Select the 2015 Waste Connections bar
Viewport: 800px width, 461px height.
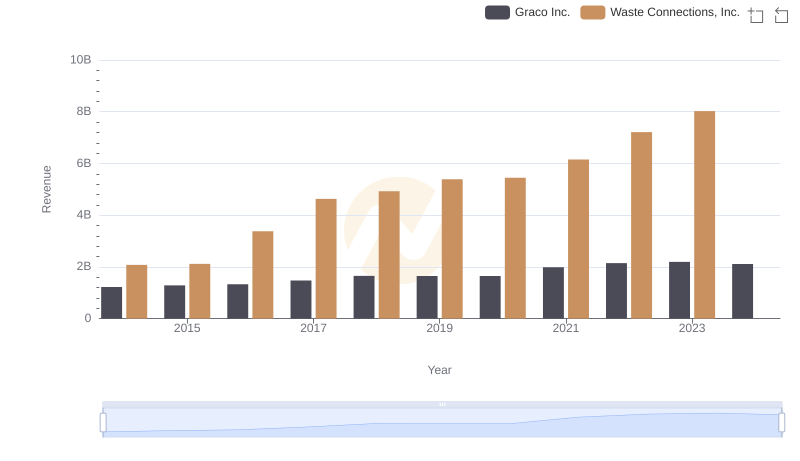pyautogui.click(x=199, y=291)
